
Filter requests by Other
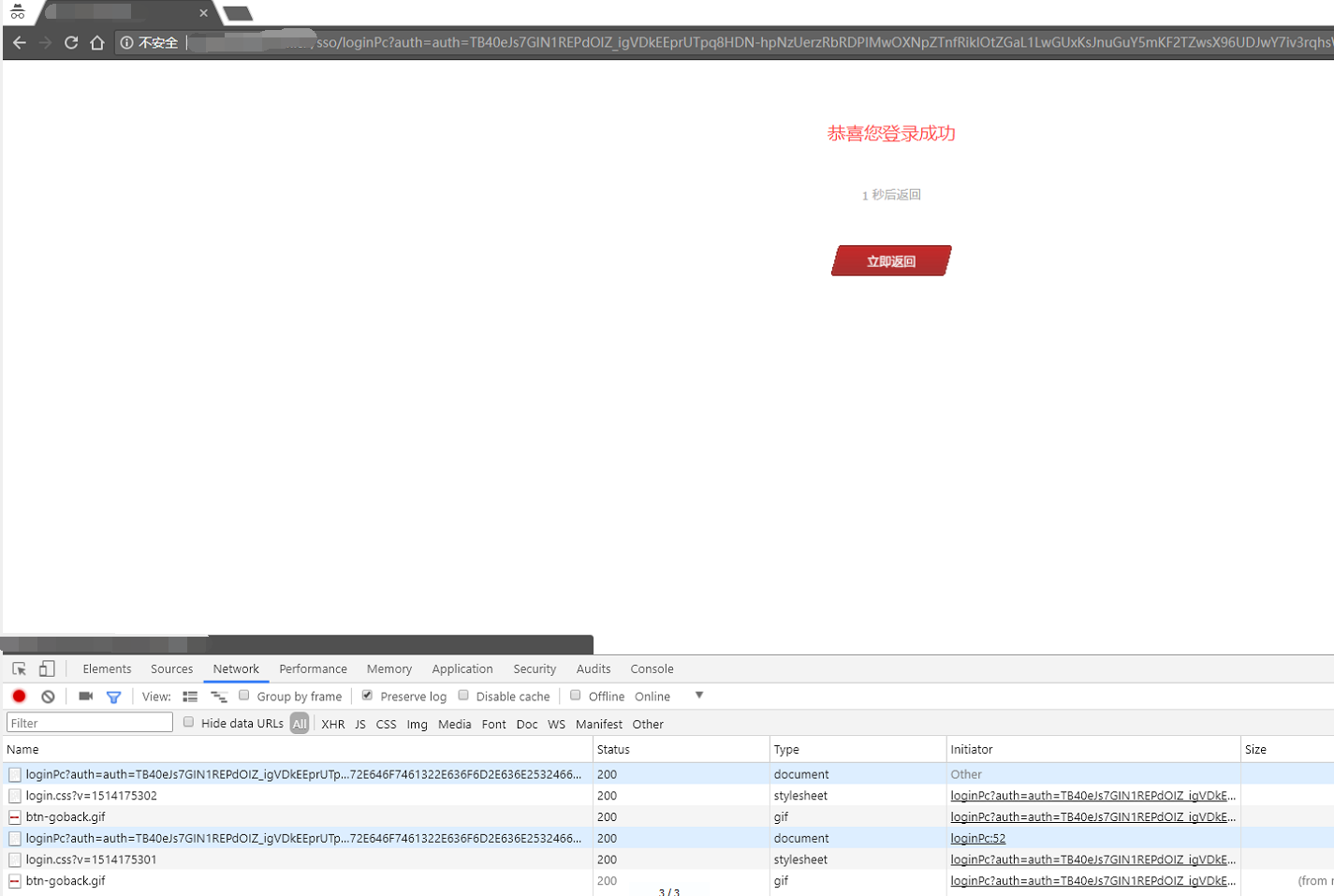(x=648, y=724)
